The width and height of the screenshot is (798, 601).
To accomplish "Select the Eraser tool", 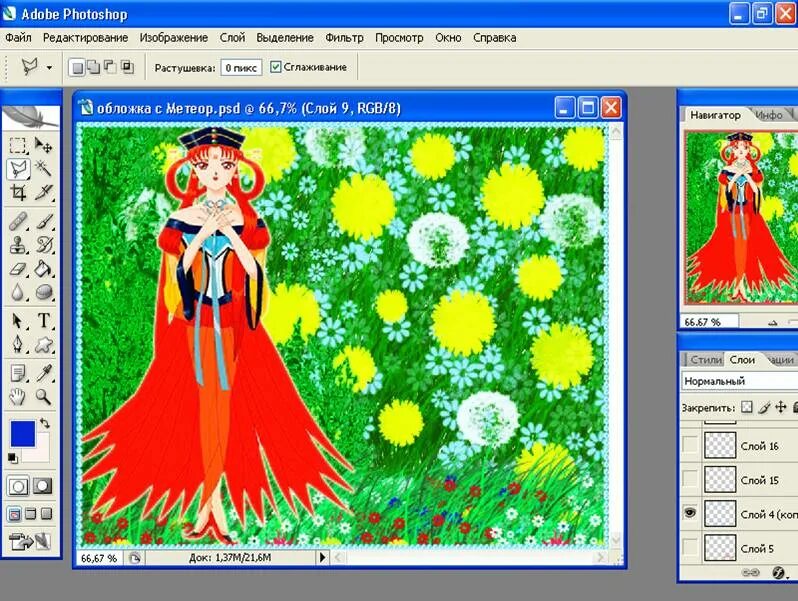I will pyautogui.click(x=18, y=268).
